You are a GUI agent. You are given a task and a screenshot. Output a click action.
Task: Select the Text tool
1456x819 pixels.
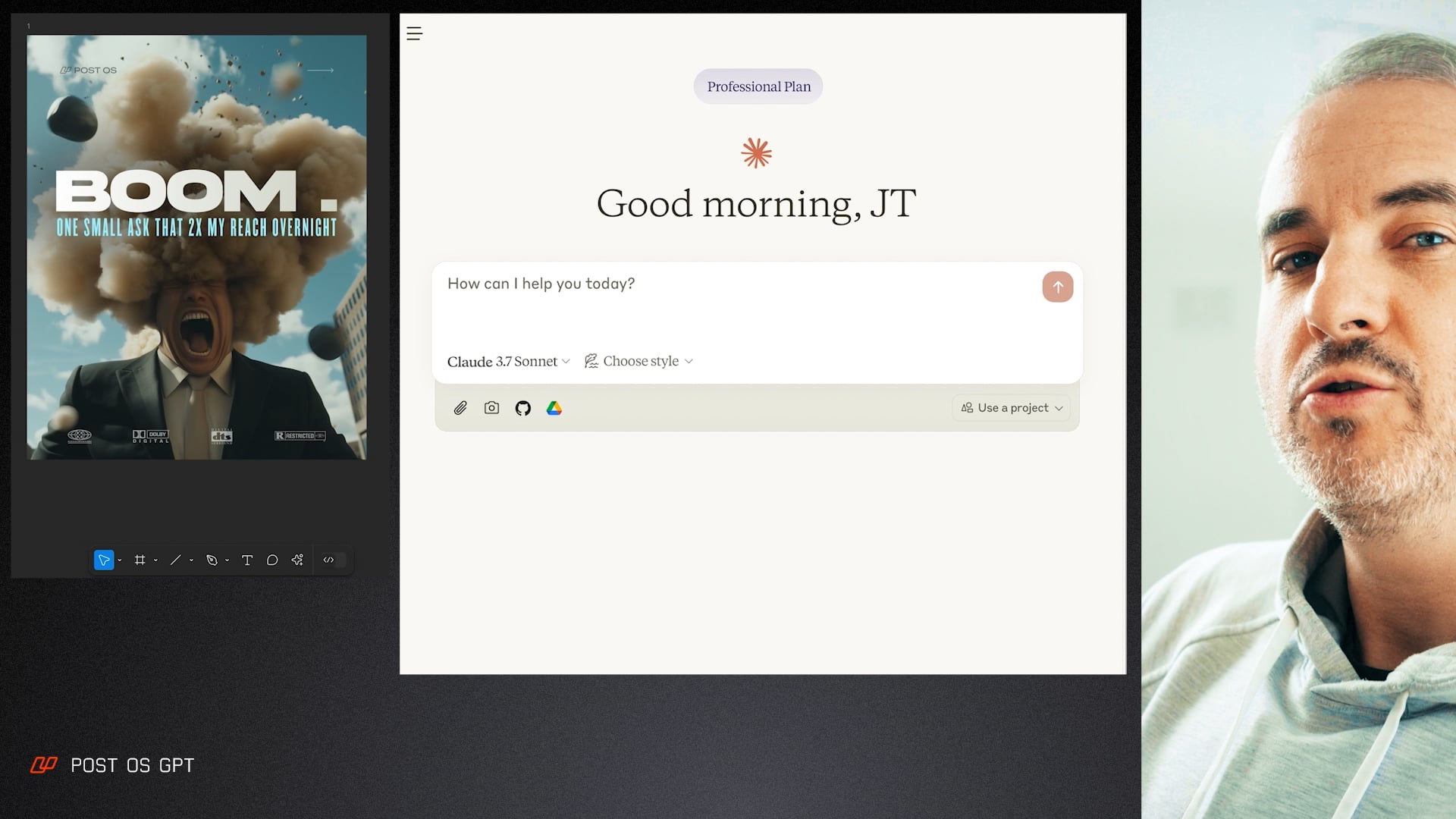tap(247, 560)
